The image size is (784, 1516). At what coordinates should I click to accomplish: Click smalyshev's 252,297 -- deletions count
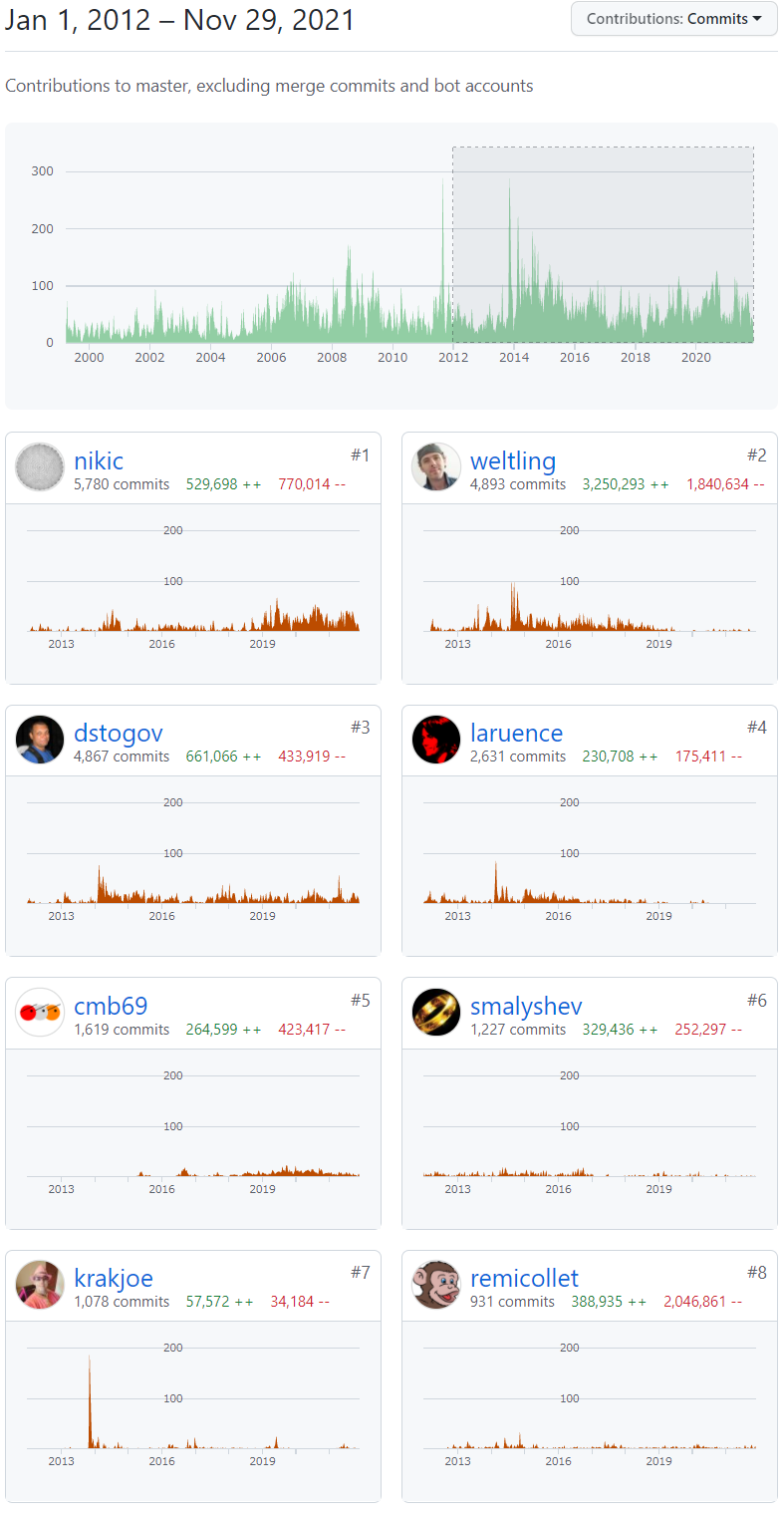point(708,1030)
